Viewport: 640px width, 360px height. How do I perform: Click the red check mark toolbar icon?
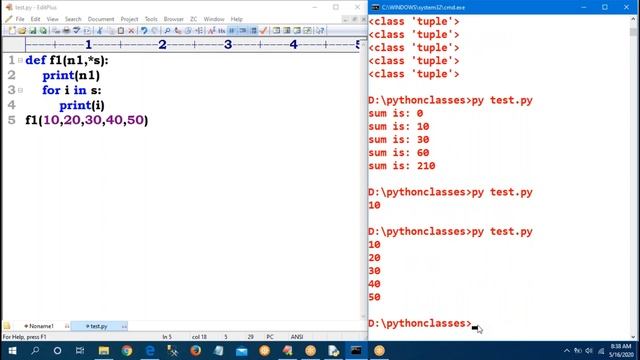(x=264, y=31)
